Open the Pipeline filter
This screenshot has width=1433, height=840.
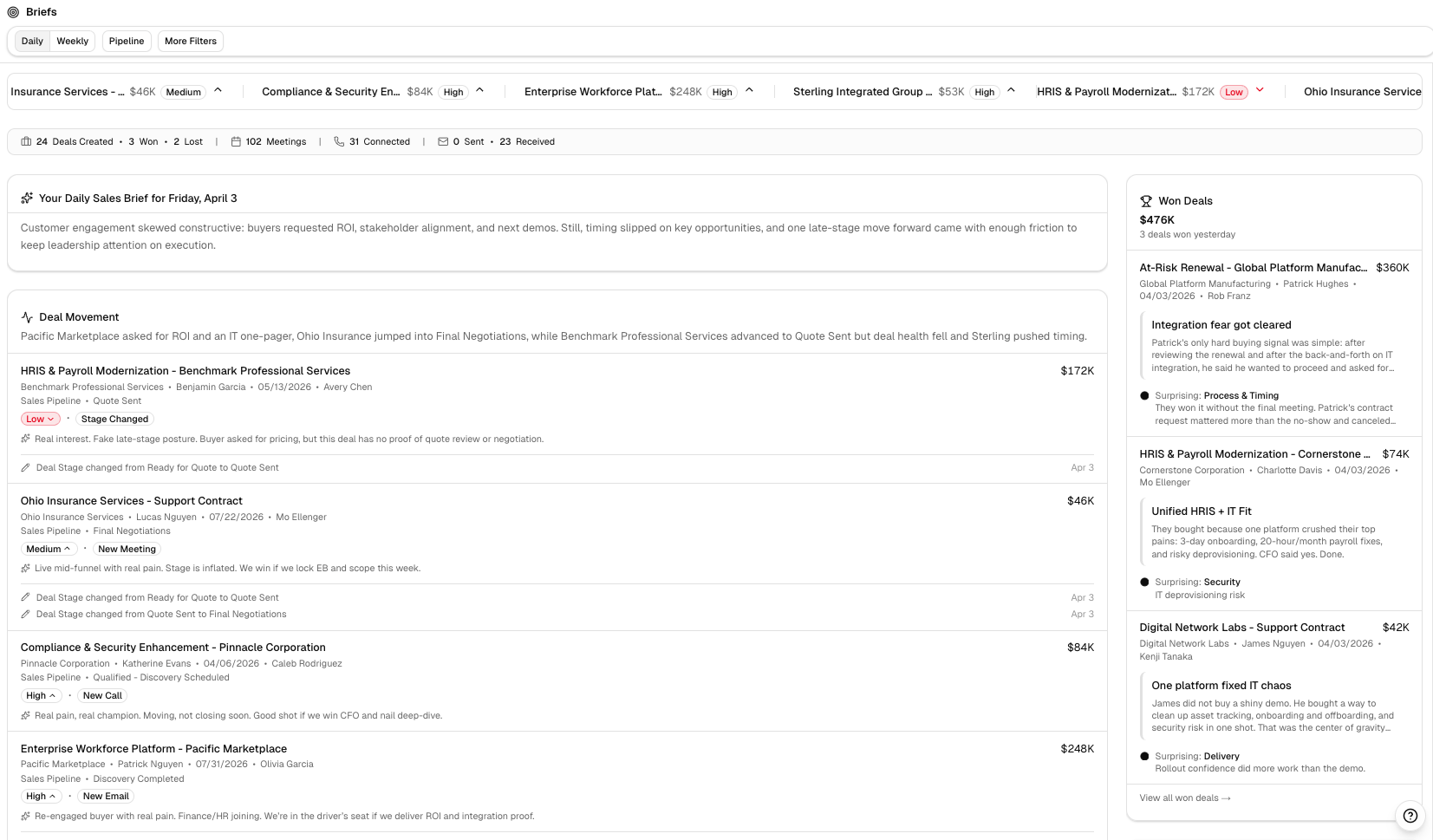[x=127, y=42]
